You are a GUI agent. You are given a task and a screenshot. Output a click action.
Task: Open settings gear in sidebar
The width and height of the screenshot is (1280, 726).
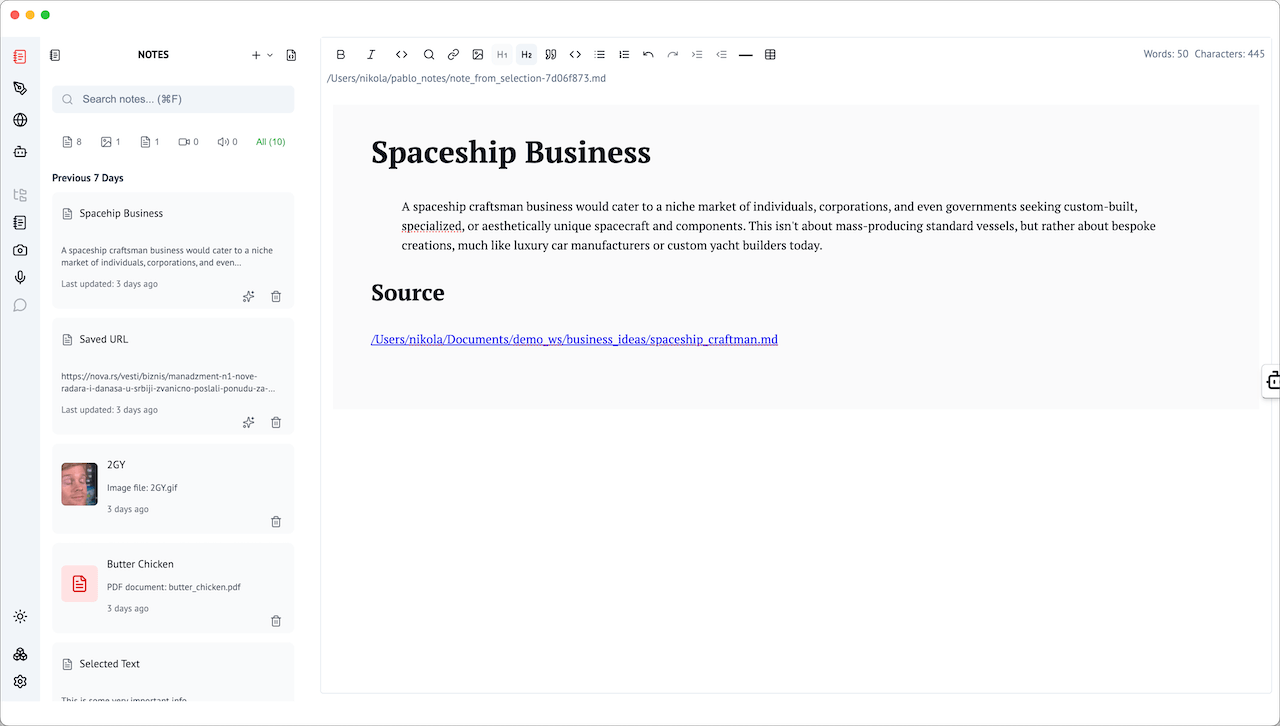(20, 682)
